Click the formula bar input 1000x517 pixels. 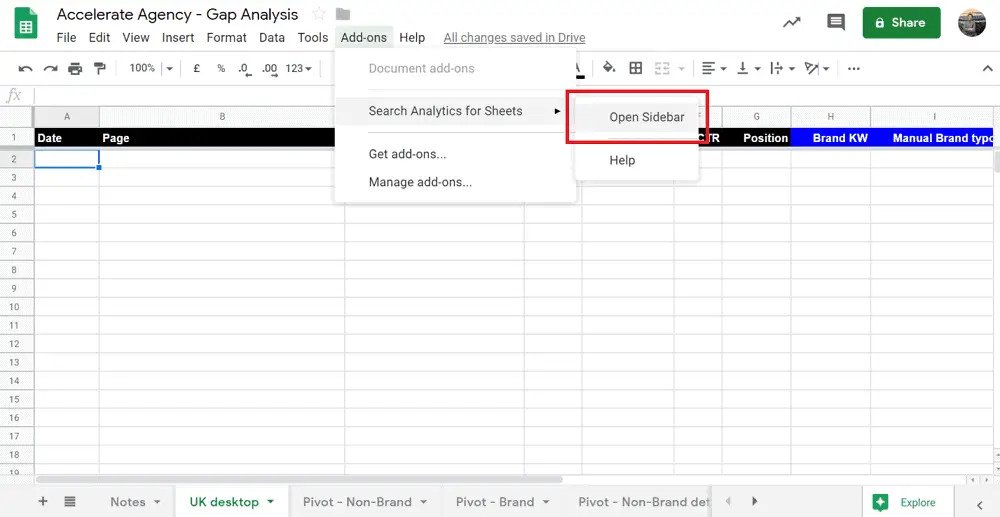[515, 96]
